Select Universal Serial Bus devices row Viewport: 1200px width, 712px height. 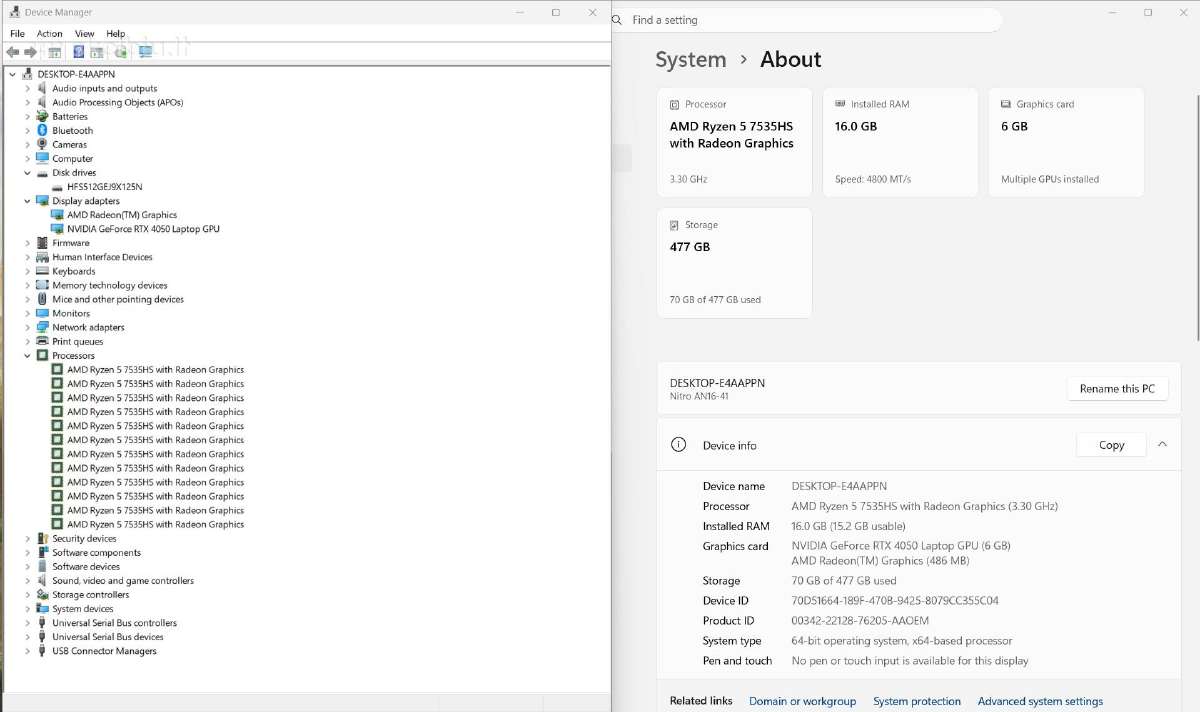click(x=107, y=636)
